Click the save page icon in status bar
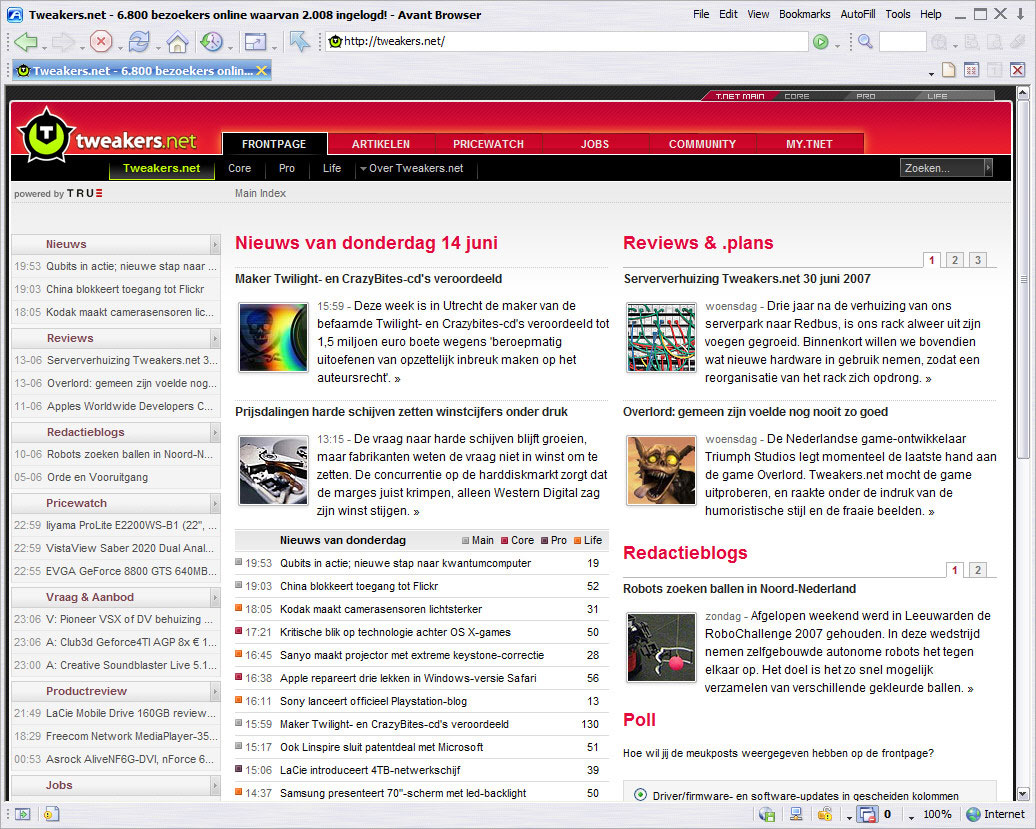 (x=767, y=814)
